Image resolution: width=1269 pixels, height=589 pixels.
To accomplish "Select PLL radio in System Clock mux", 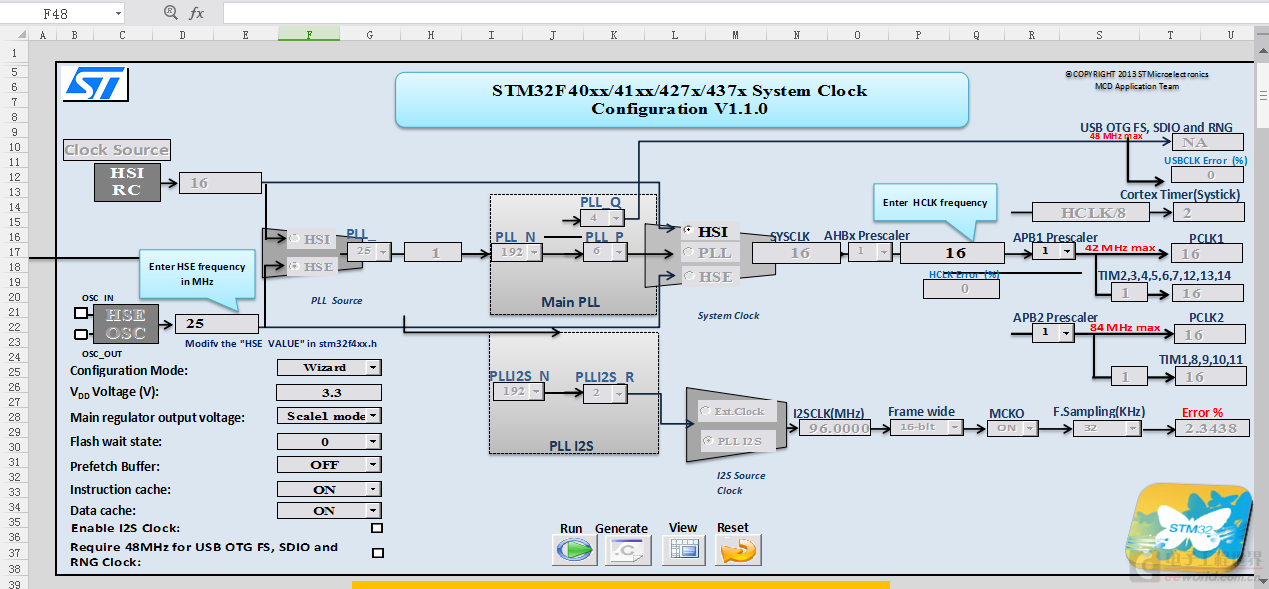I will pyautogui.click(x=687, y=253).
